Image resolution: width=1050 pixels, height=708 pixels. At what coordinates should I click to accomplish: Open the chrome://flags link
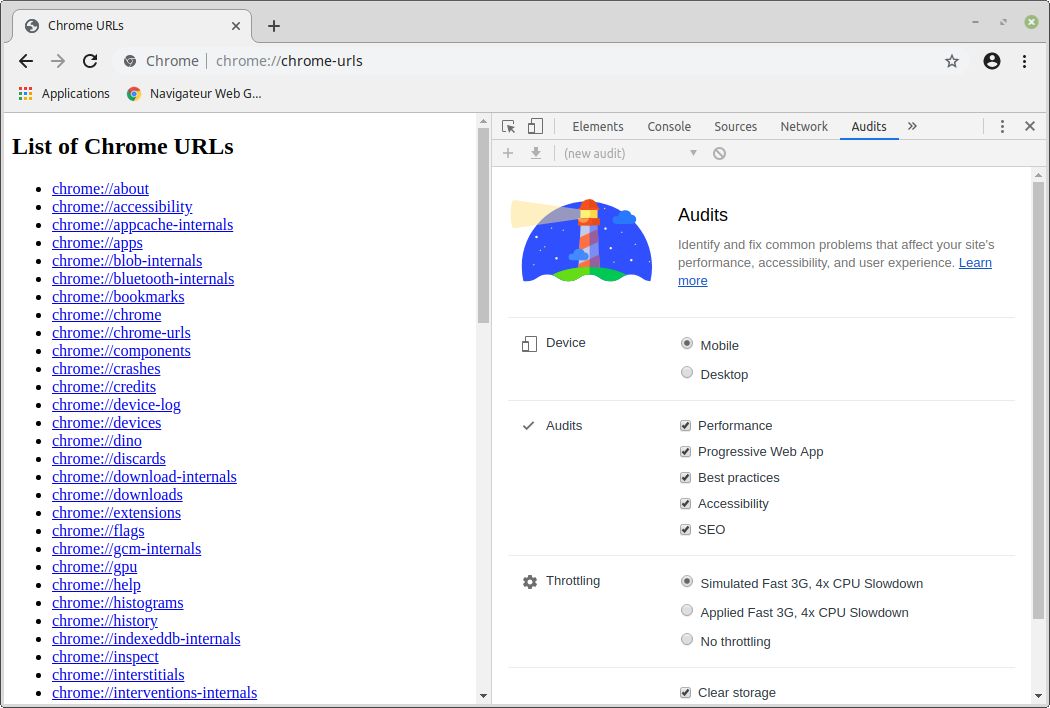(98, 531)
